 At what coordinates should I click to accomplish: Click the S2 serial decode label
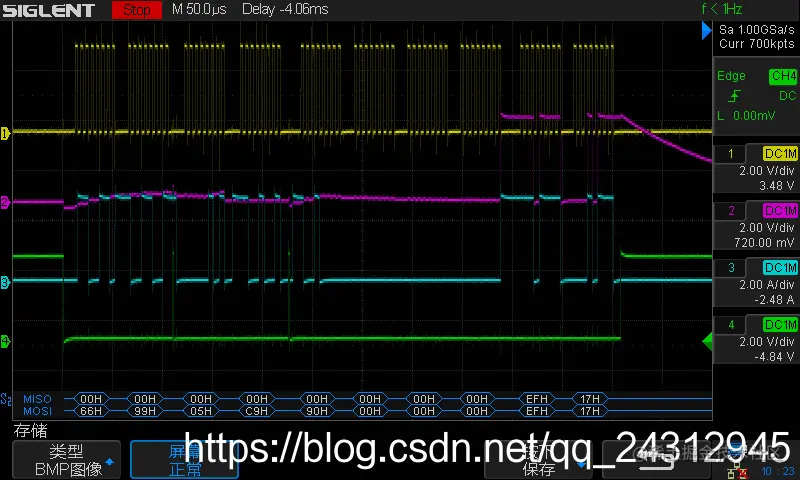tap(6, 399)
